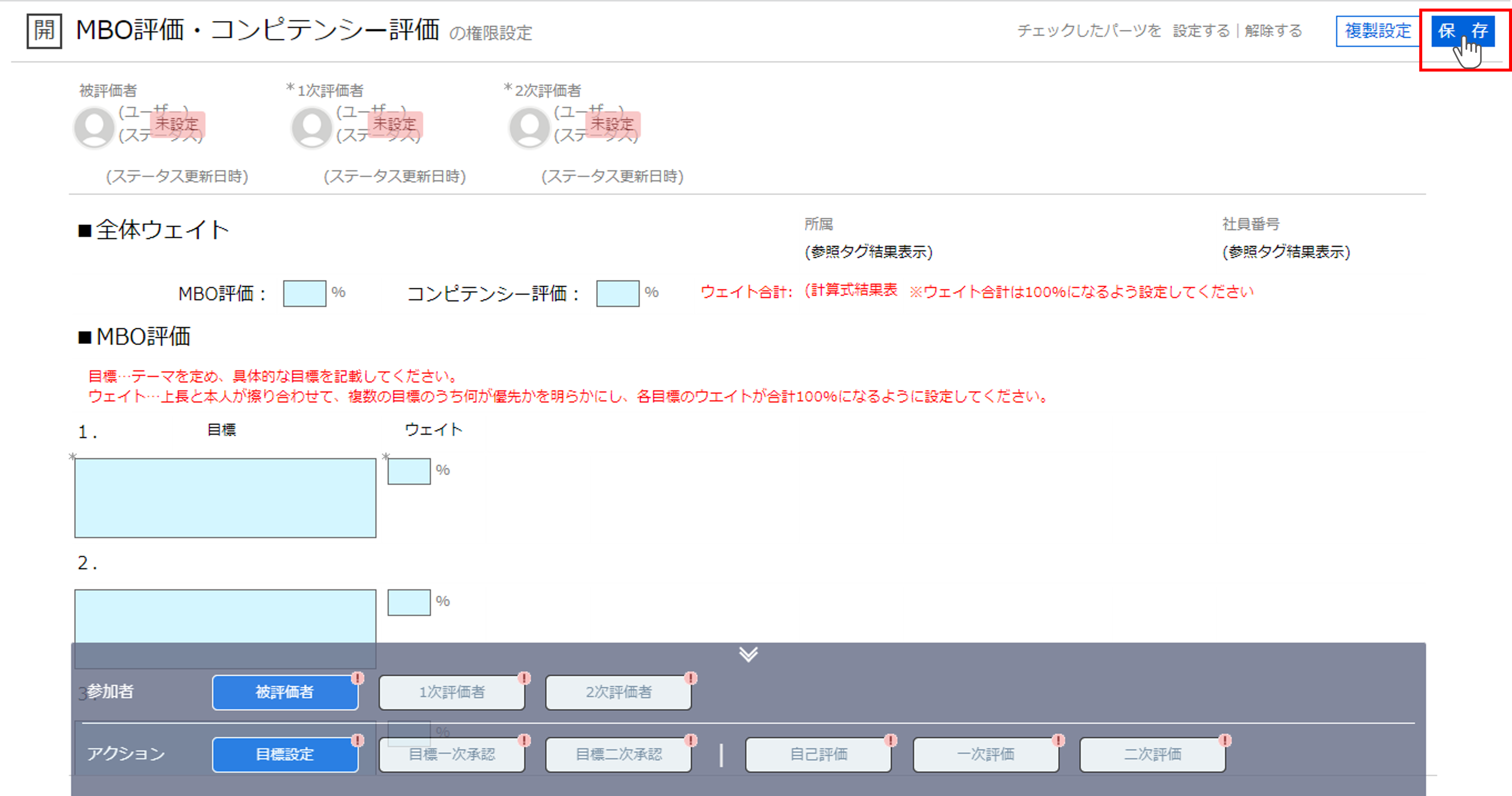Click the 2次評価者 avatar icon
This screenshot has width=1512, height=796.
529,127
